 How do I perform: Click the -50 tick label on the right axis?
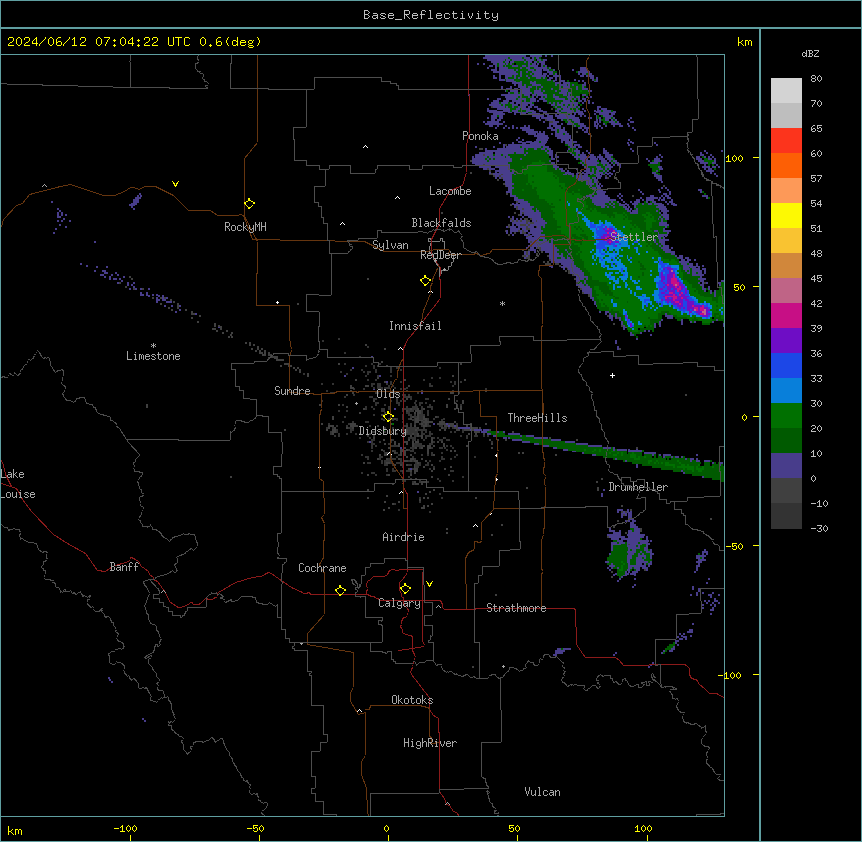pos(734,546)
